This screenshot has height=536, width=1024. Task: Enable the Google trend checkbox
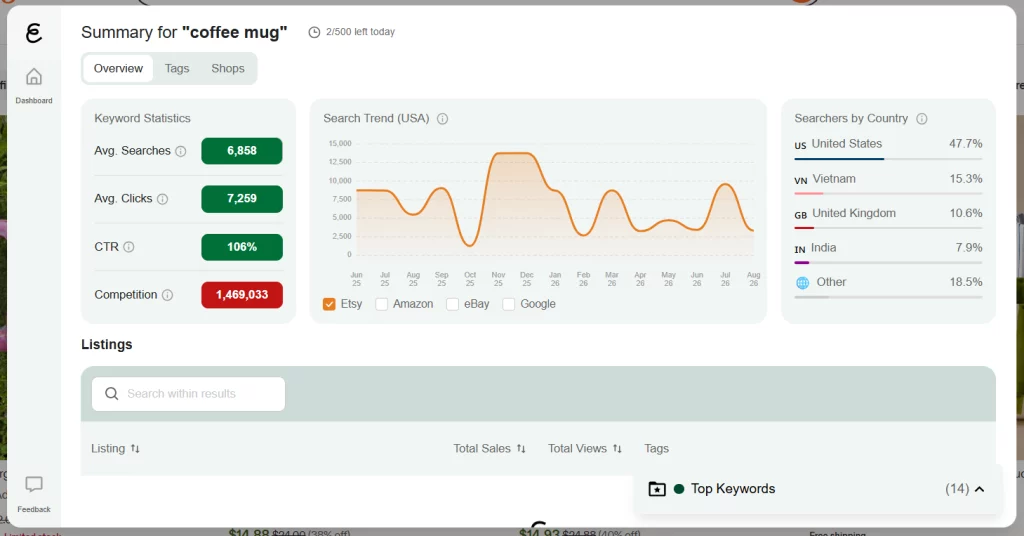pos(508,304)
